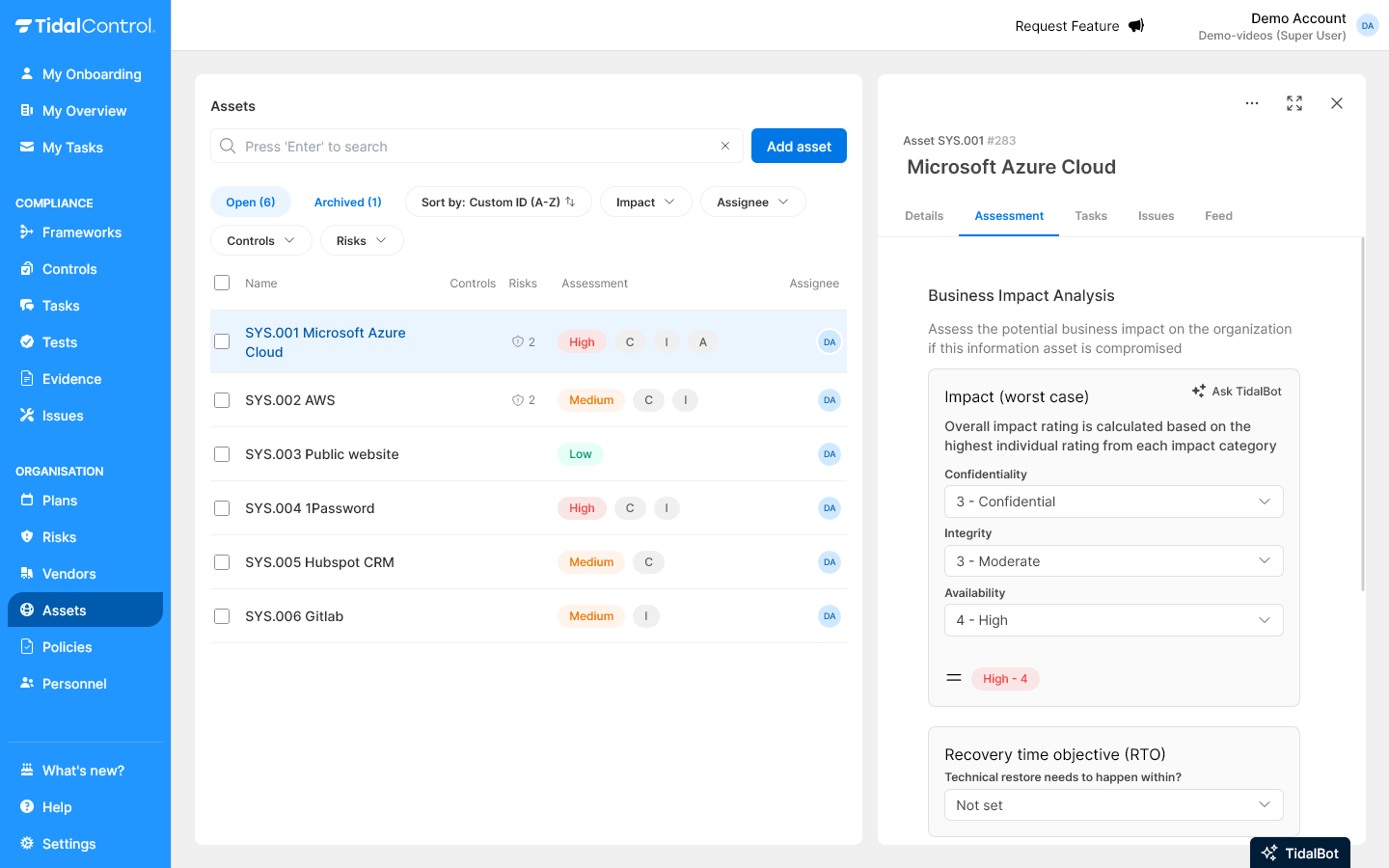Click the Demo Account avatar

[x=1367, y=26]
